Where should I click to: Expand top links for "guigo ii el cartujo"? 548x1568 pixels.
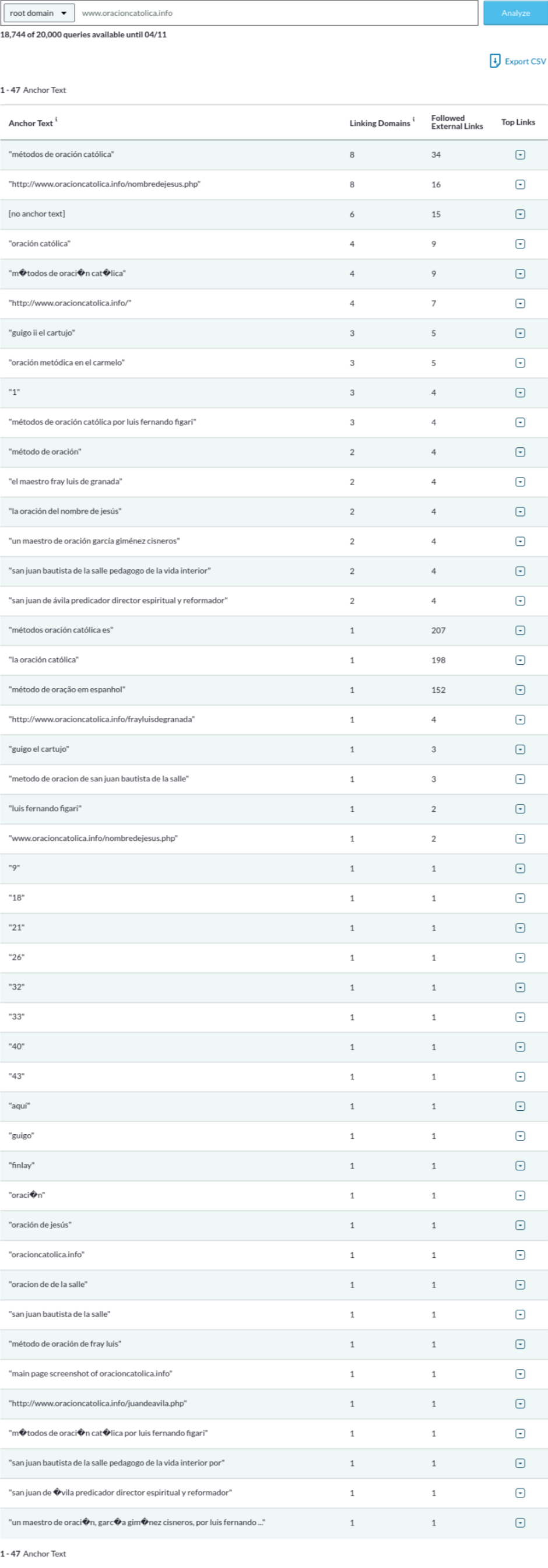pos(520,334)
